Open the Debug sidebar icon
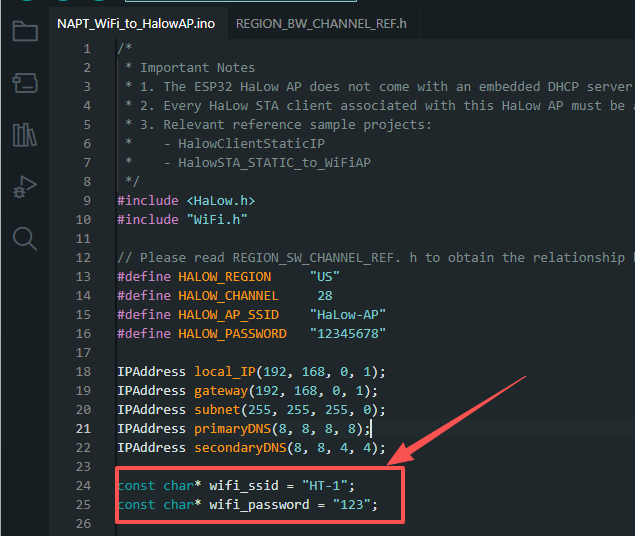The image size is (635, 536). click(x=25, y=187)
